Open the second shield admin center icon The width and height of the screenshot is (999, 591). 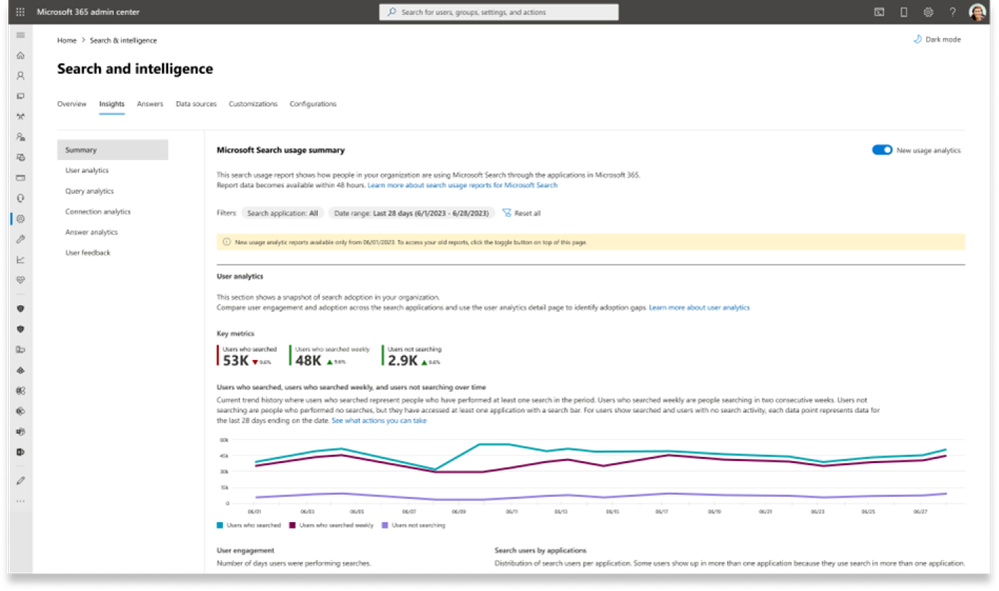coord(20,329)
